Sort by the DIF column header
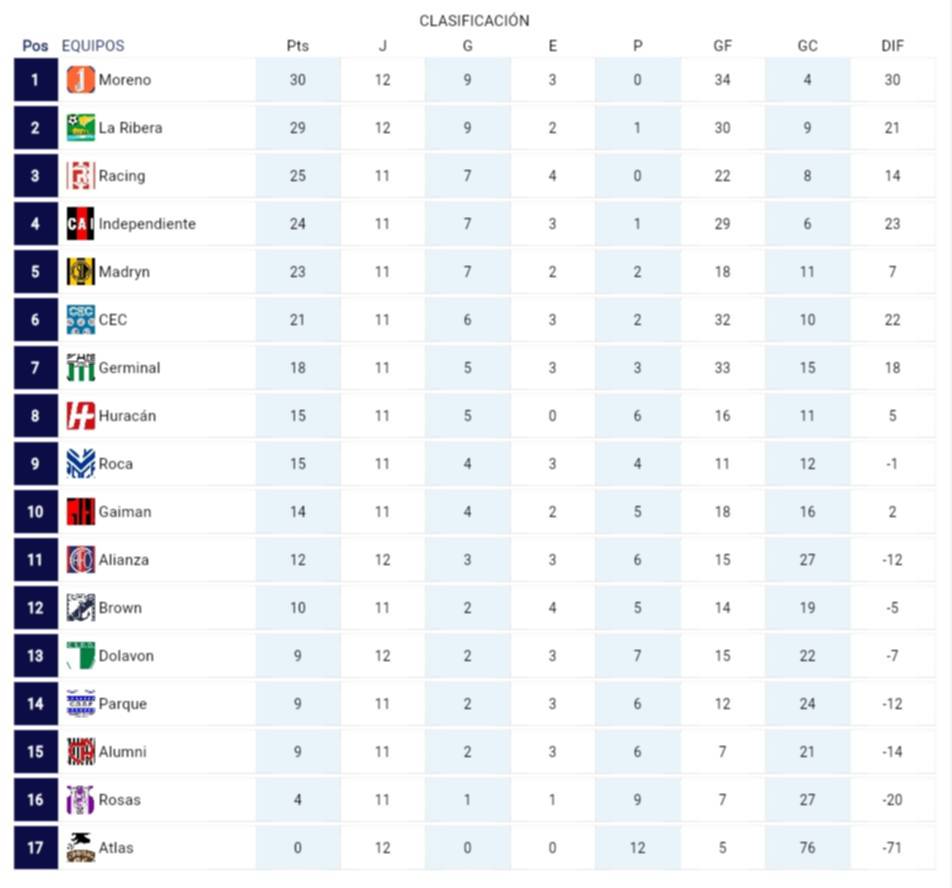This screenshot has width=952, height=888. 892,46
